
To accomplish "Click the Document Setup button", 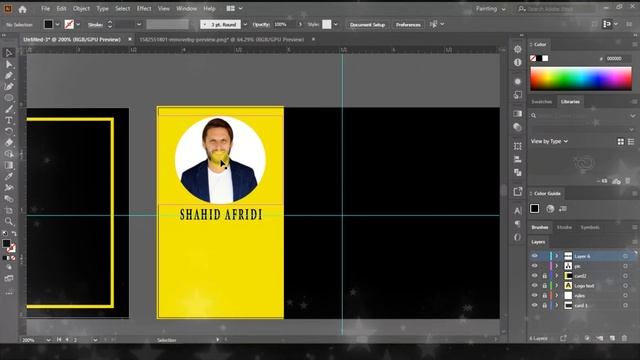I will [367, 24].
